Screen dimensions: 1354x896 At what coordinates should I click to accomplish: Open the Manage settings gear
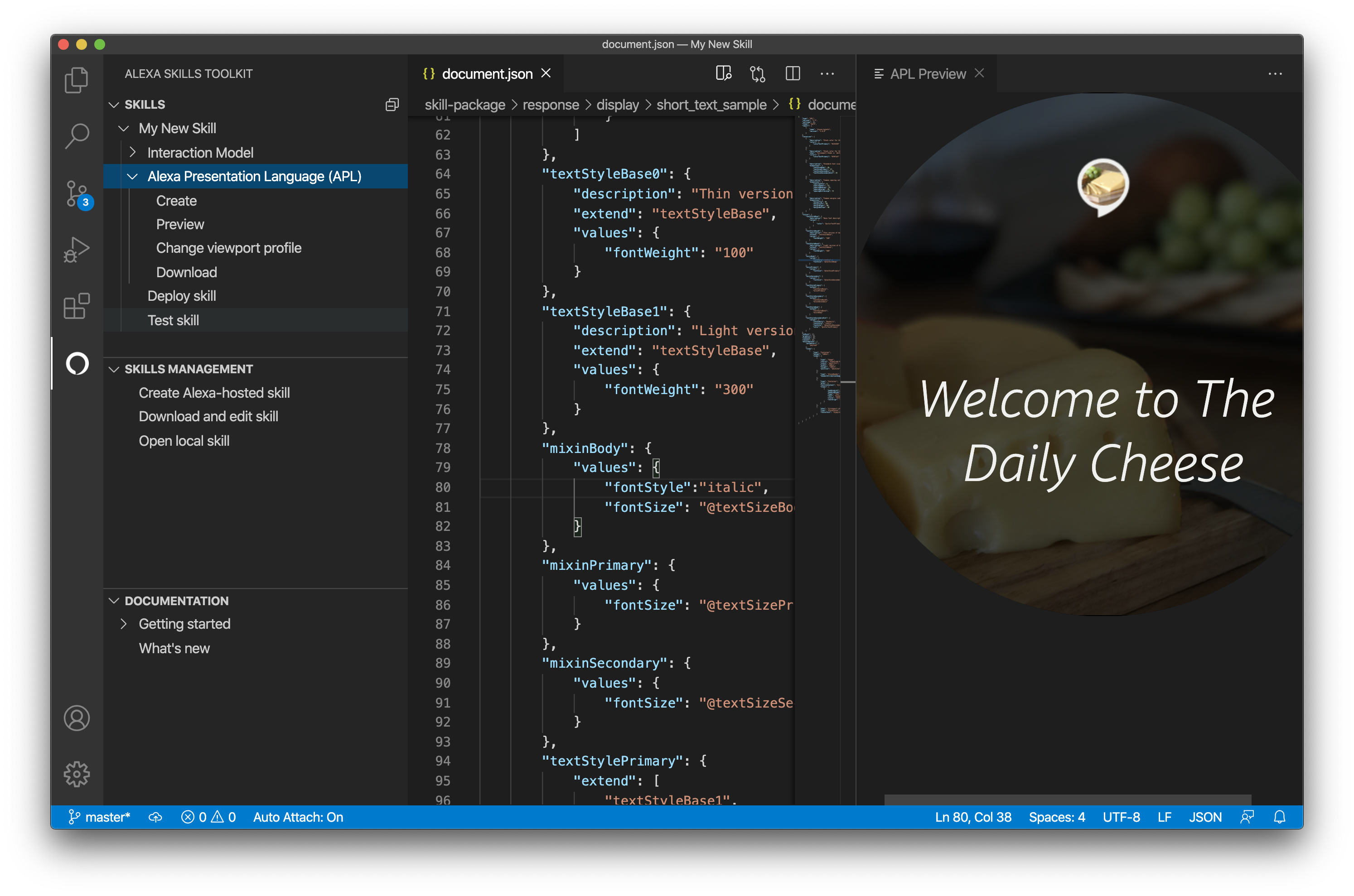(x=76, y=774)
